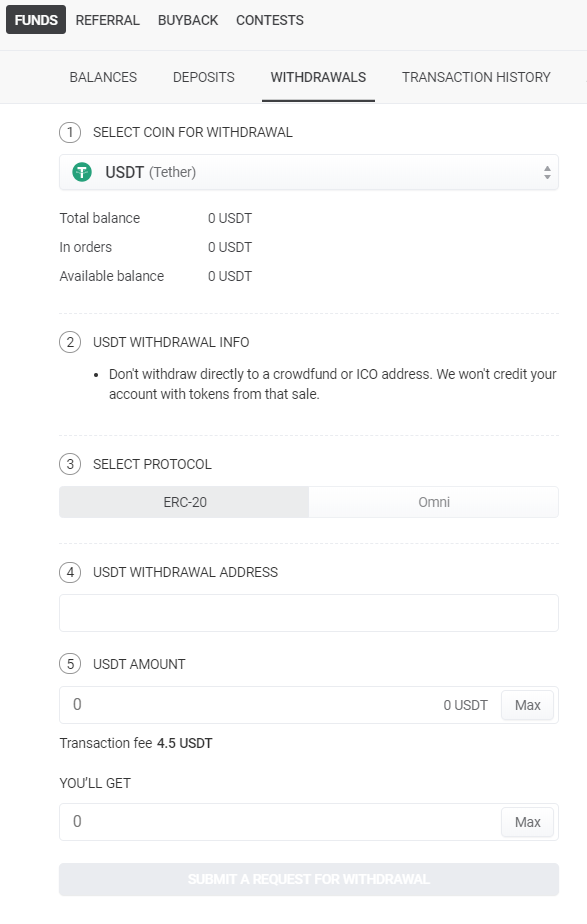Viewport: 587px width, 924px height.
Task: Click the step 5 circled number icon
Action: pyautogui.click(x=70, y=664)
